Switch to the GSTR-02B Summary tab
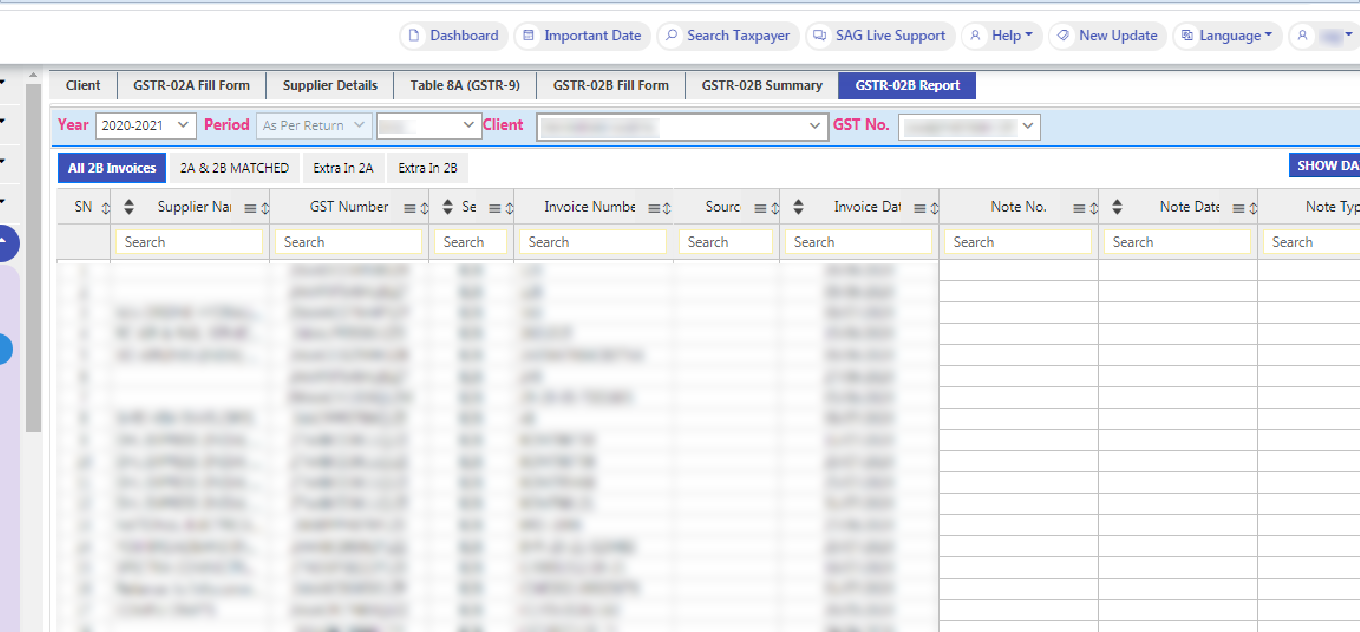 point(761,86)
